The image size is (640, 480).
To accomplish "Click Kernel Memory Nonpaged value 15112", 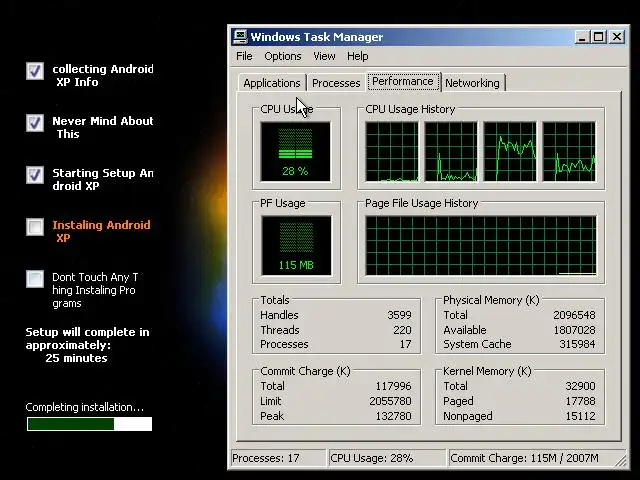I will (x=580, y=416).
